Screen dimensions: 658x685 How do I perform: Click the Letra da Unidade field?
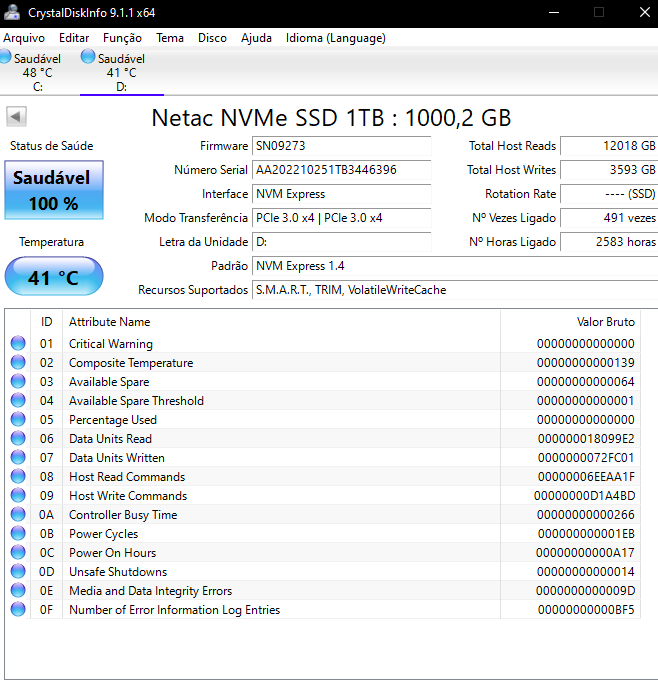point(342,242)
